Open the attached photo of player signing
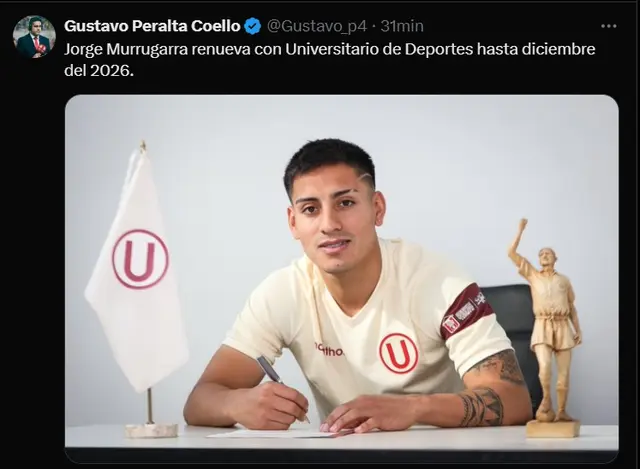This screenshot has width=640, height=469. [x=342, y=279]
